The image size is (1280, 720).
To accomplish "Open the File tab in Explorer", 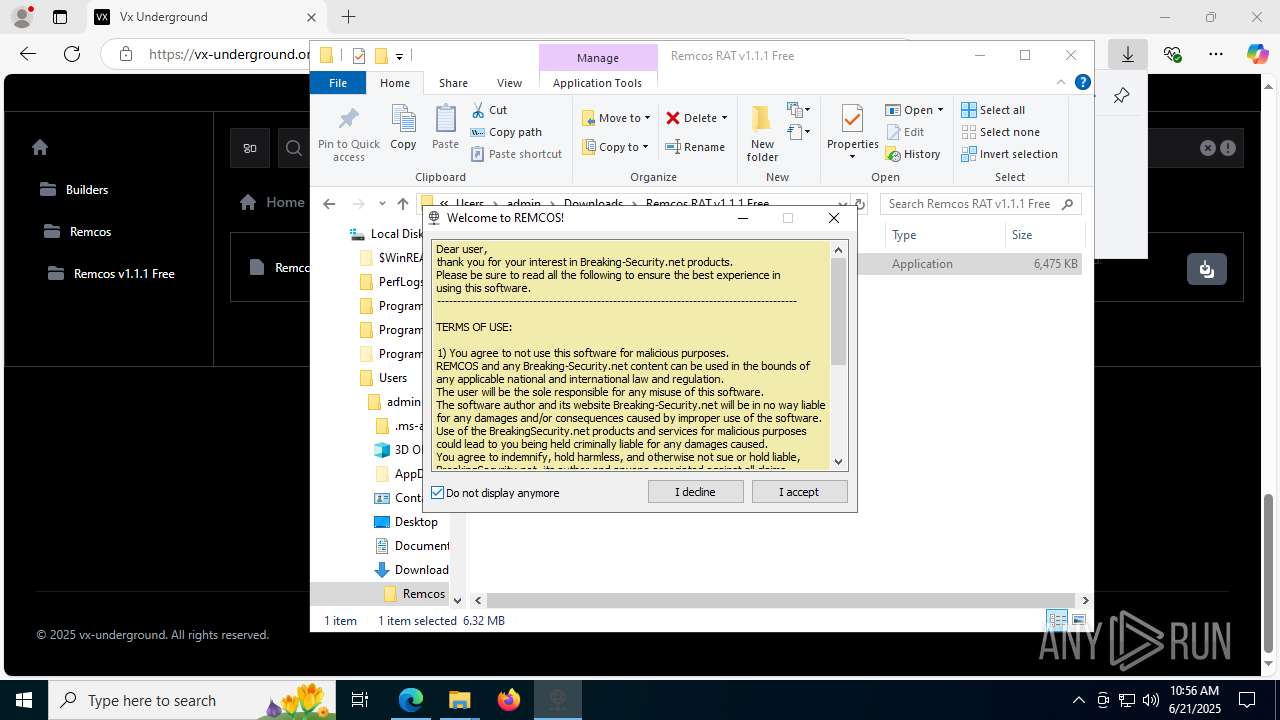I will pos(338,83).
